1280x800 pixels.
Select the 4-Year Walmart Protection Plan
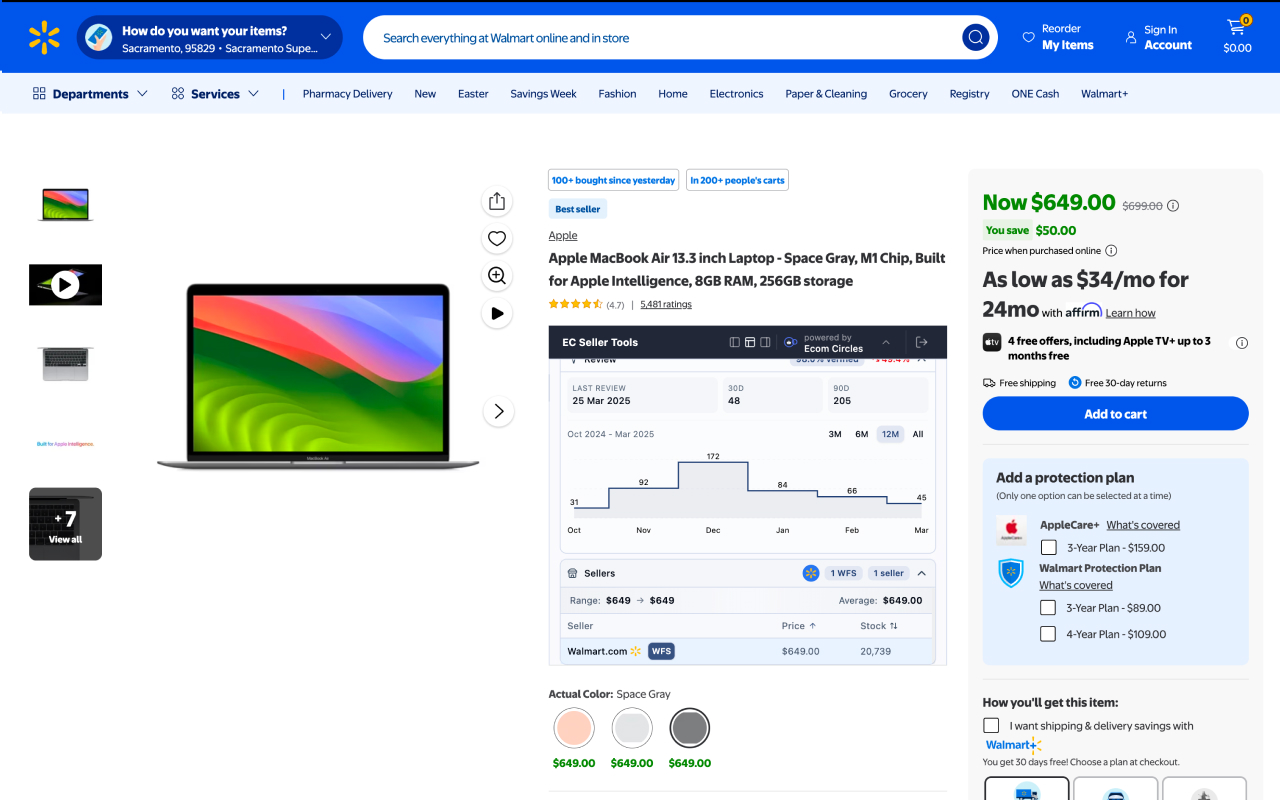1048,633
